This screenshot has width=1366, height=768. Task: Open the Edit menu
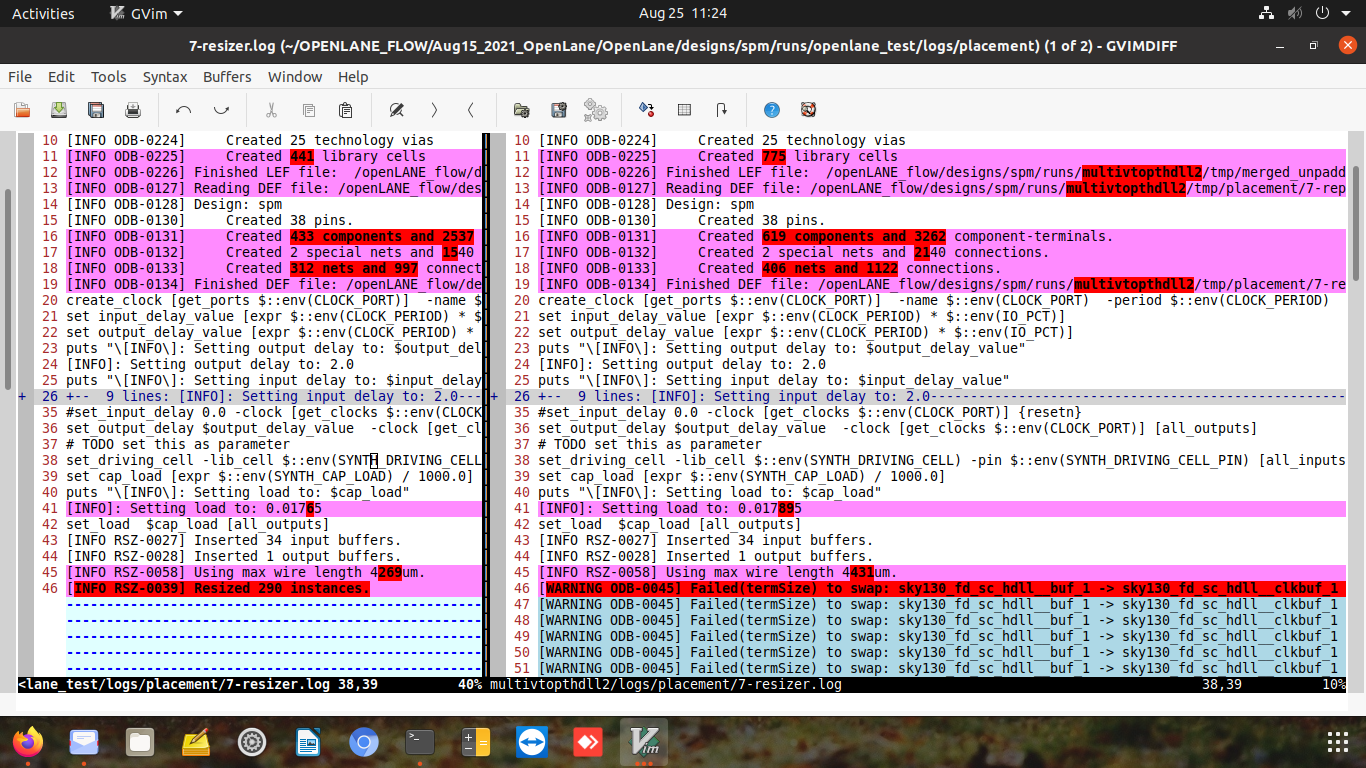coord(61,76)
